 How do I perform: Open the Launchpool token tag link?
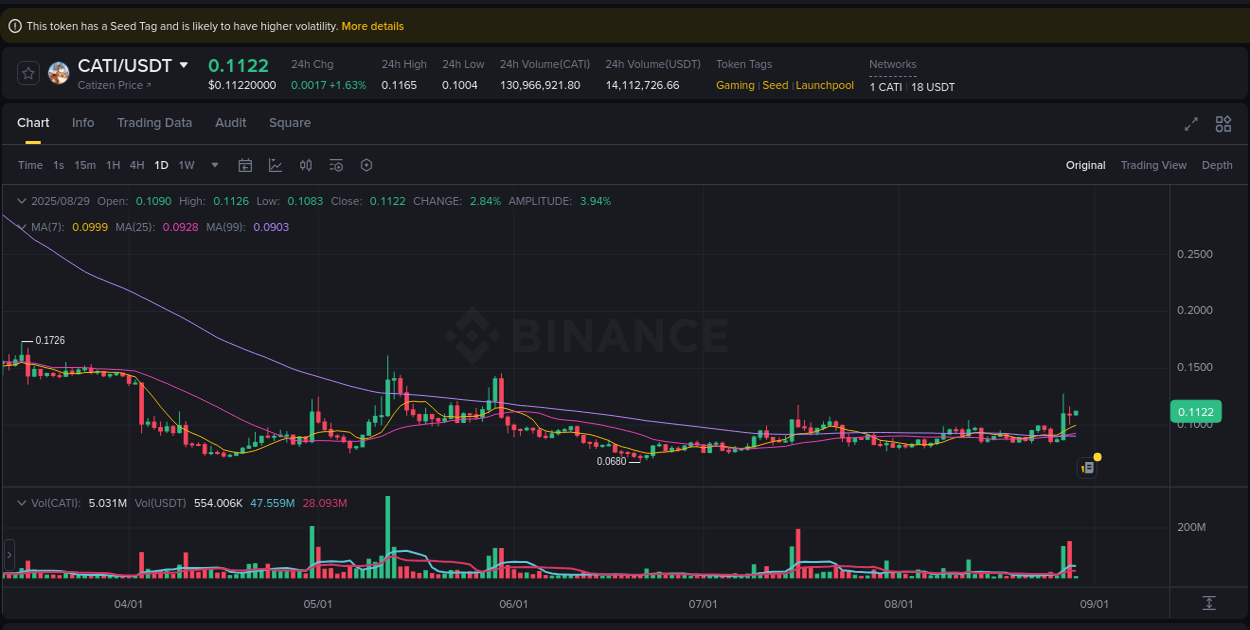(824, 85)
